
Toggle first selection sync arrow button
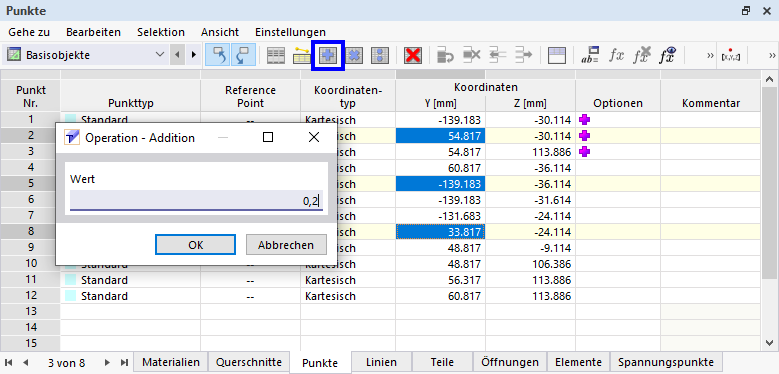click(217, 55)
